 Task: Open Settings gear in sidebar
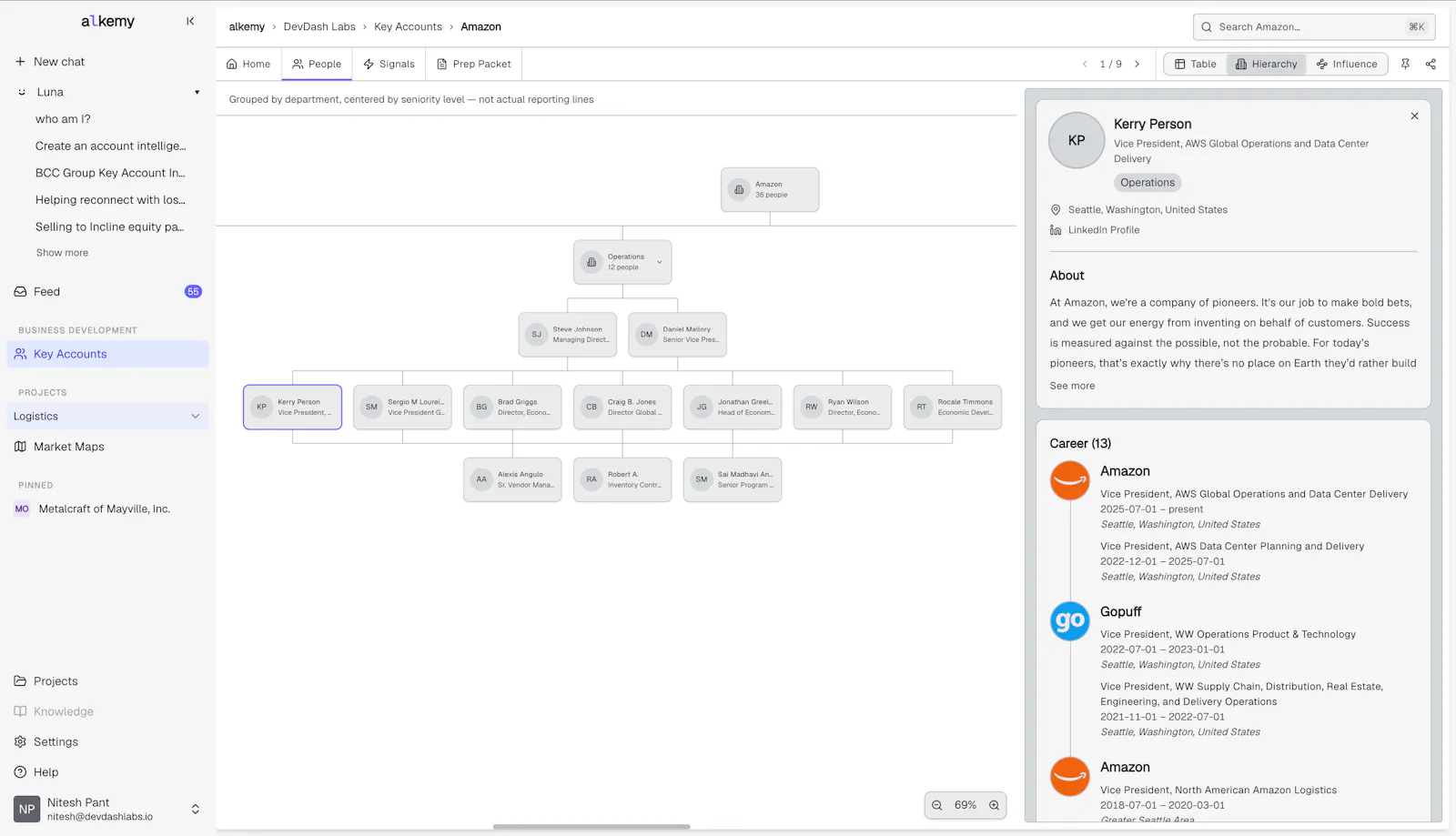click(20, 742)
